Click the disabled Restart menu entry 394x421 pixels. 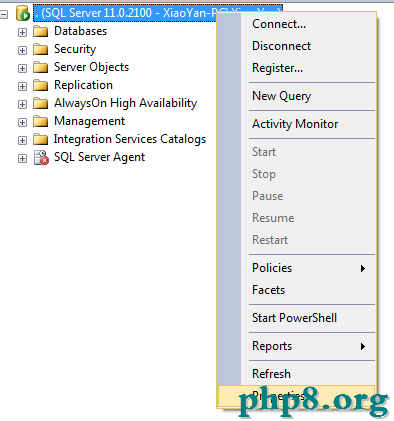click(x=297, y=240)
